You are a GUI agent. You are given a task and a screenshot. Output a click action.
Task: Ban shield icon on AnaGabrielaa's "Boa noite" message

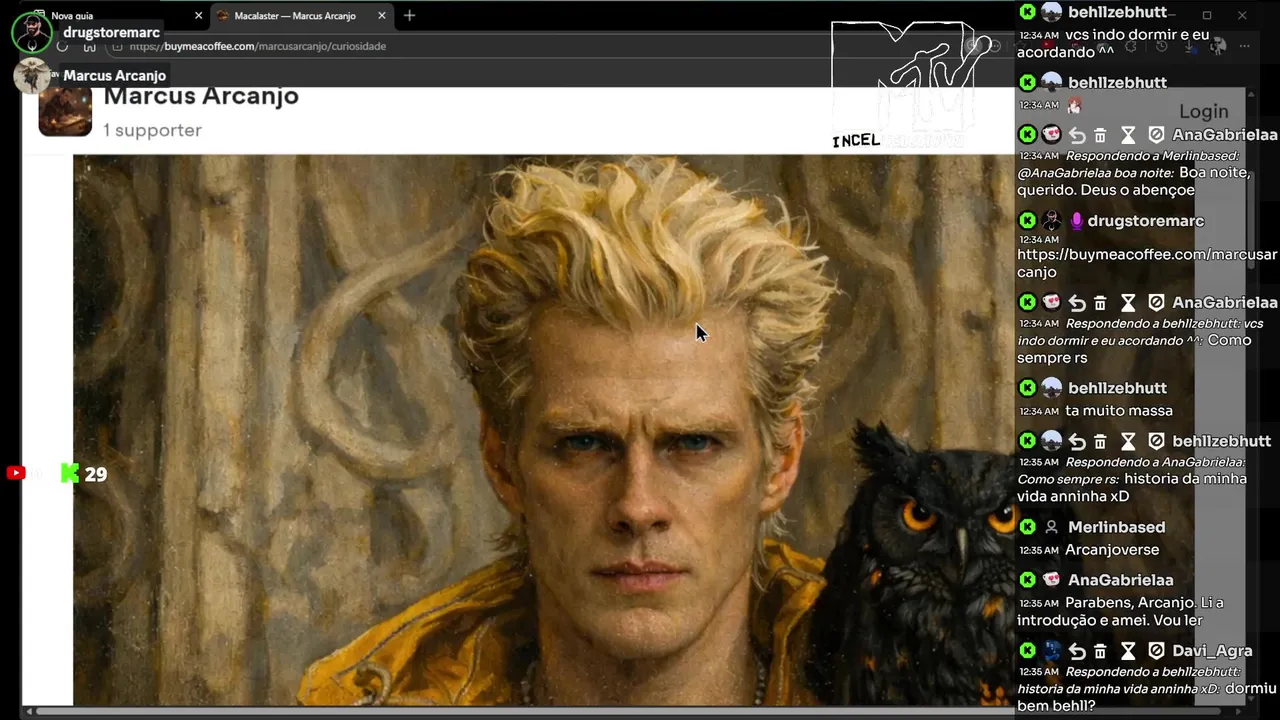tap(1156, 135)
